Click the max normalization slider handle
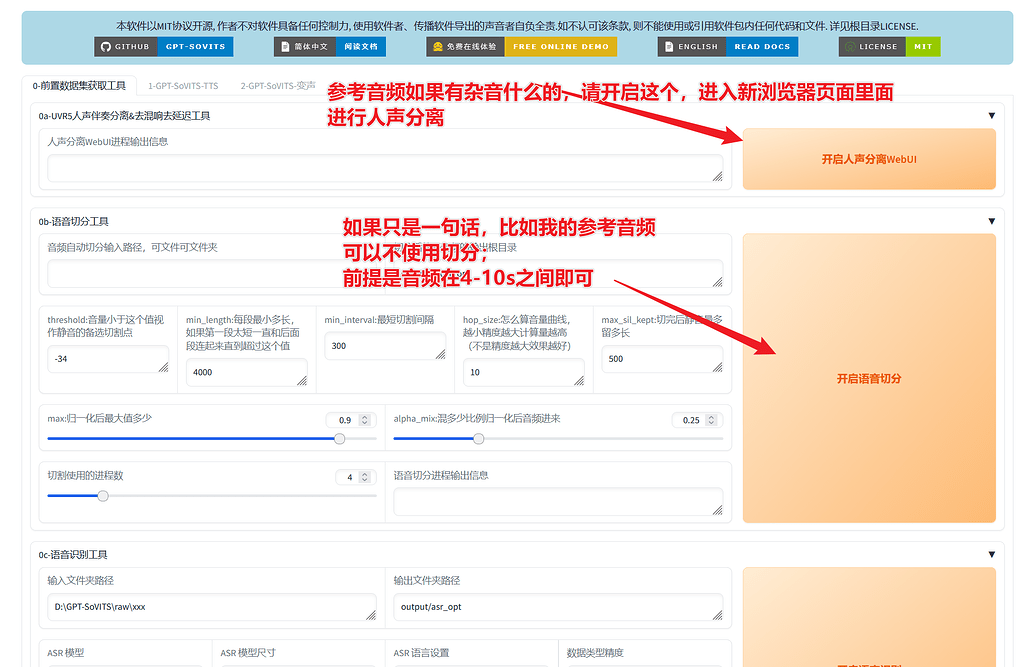The width and height of the screenshot is (1035, 667). 340,439
